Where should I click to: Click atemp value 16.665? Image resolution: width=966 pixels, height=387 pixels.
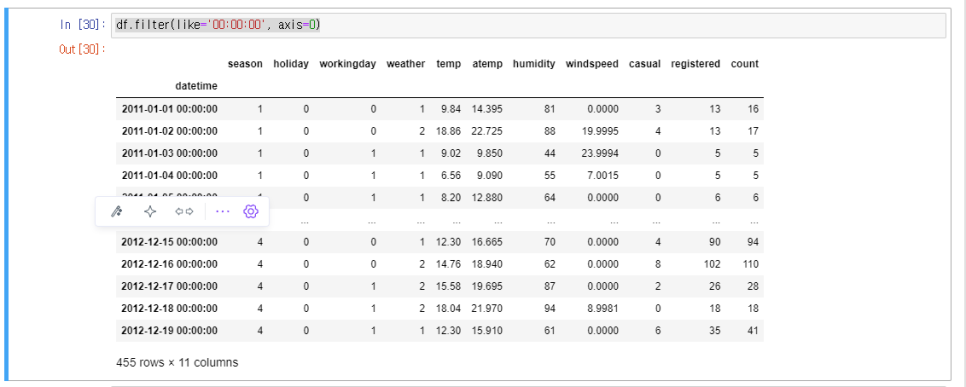coord(487,242)
